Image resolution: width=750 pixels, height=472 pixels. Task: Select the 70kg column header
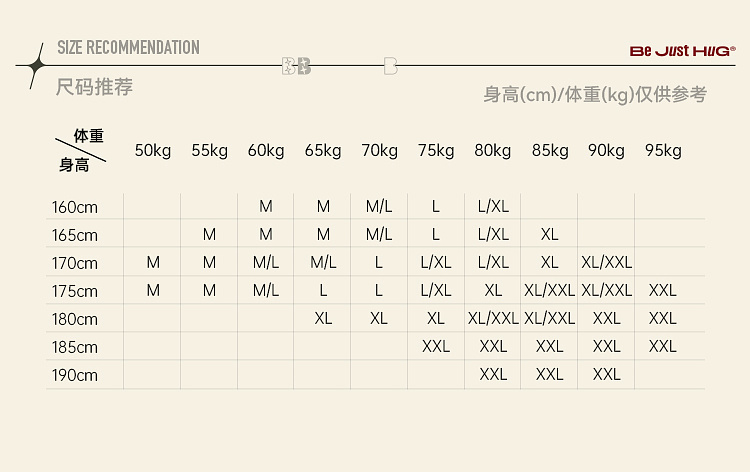[x=379, y=151]
